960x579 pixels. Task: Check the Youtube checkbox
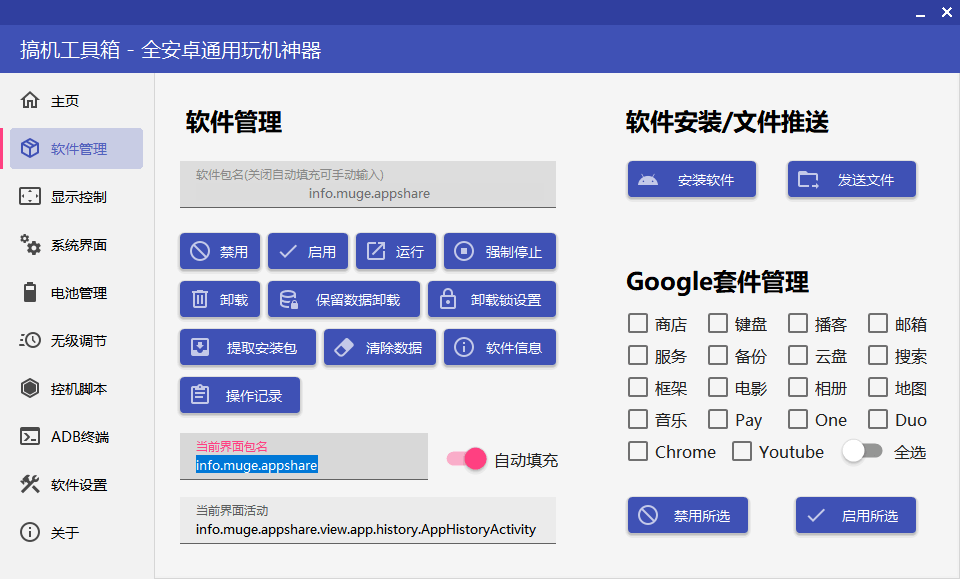point(743,452)
